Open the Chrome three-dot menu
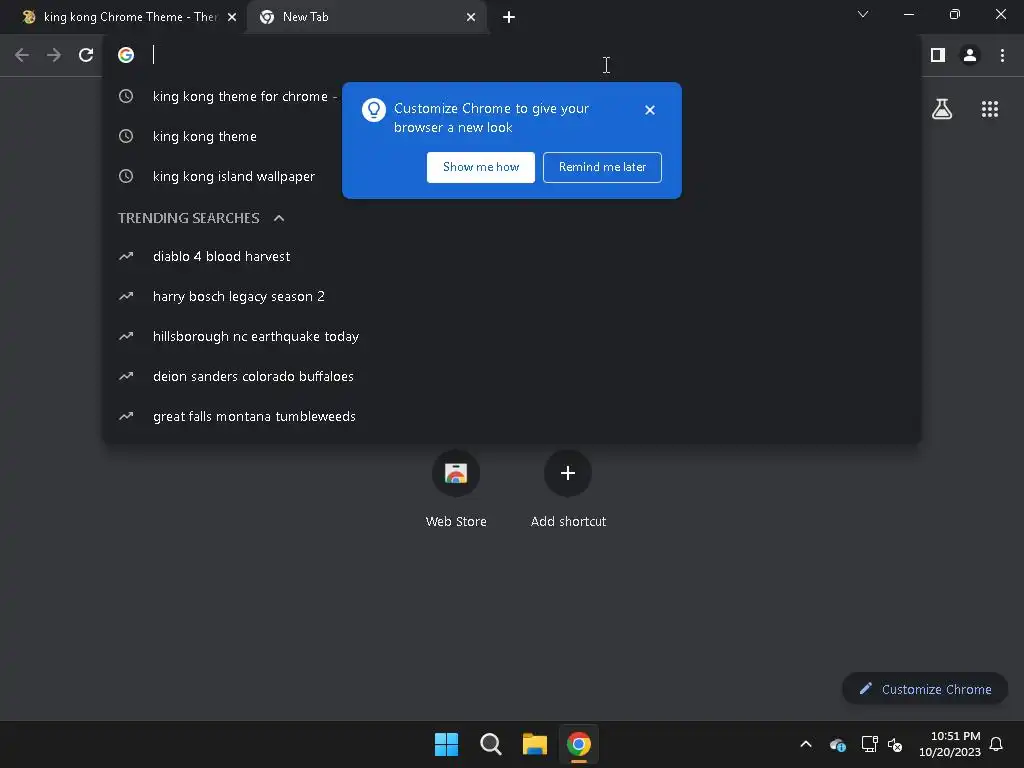This screenshot has width=1024, height=768. [x=1002, y=55]
